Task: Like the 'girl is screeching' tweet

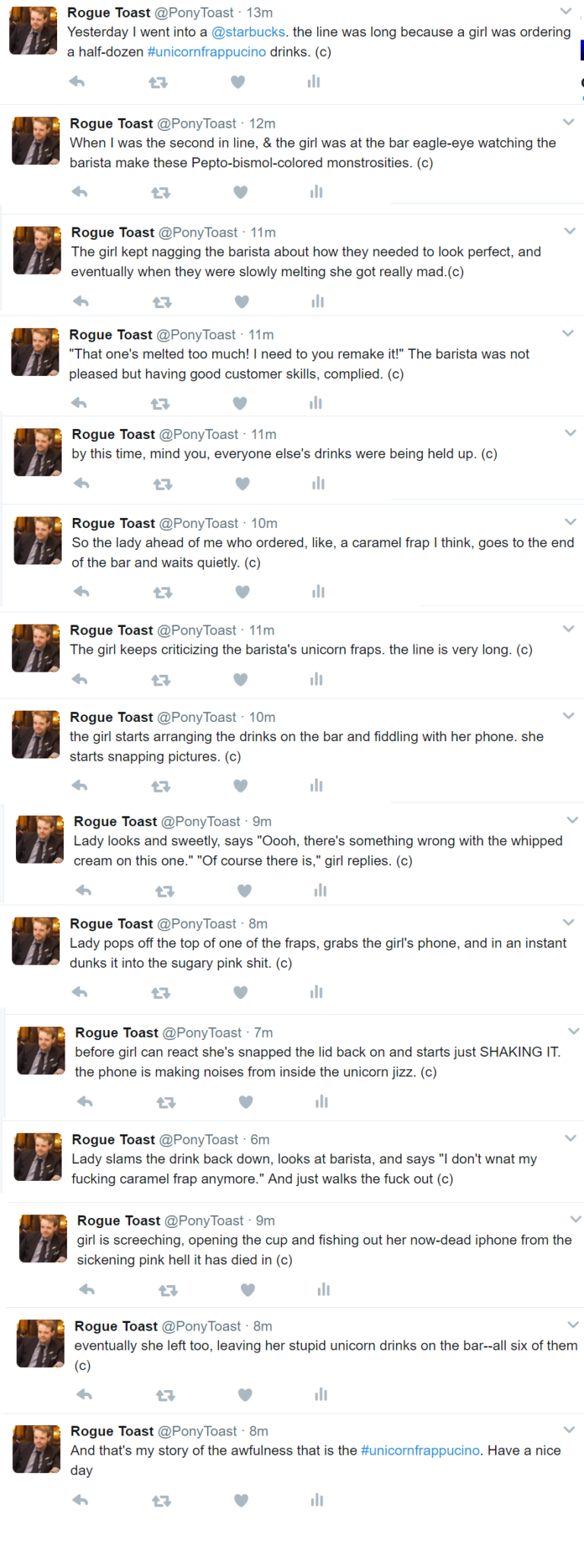Action: (x=247, y=1290)
